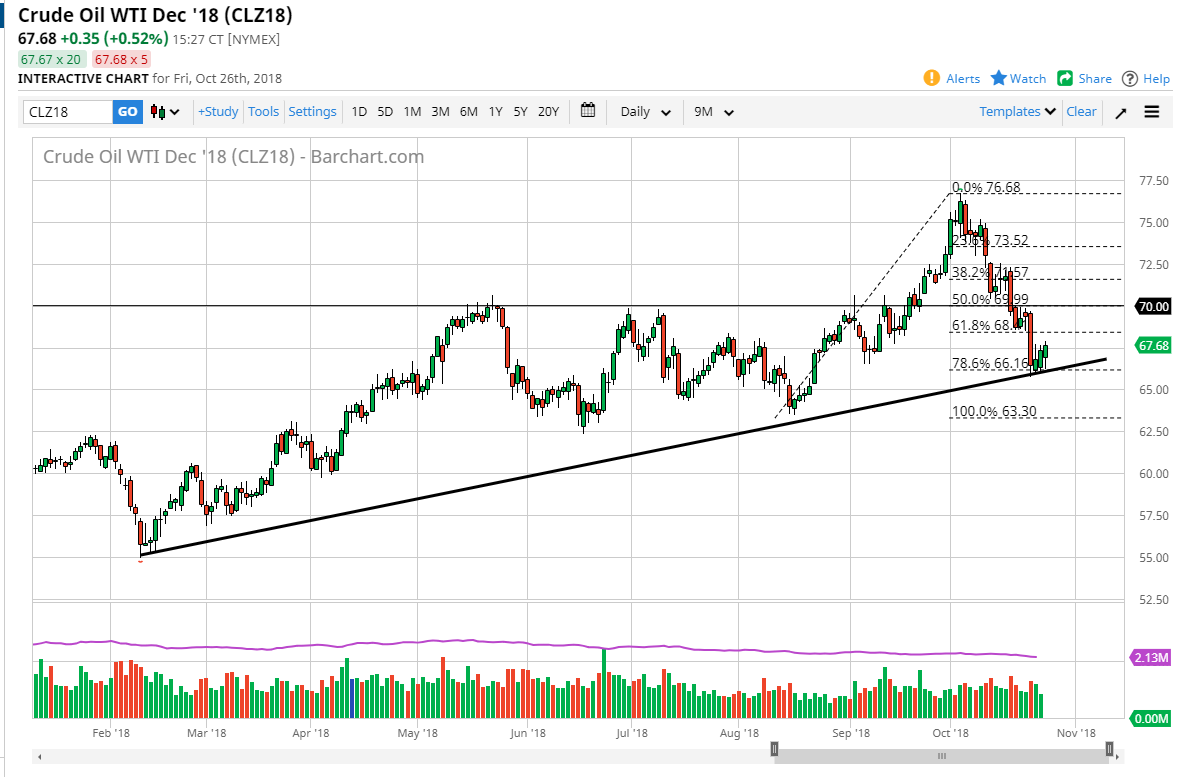Expand the chart to full screen

pos(1120,112)
